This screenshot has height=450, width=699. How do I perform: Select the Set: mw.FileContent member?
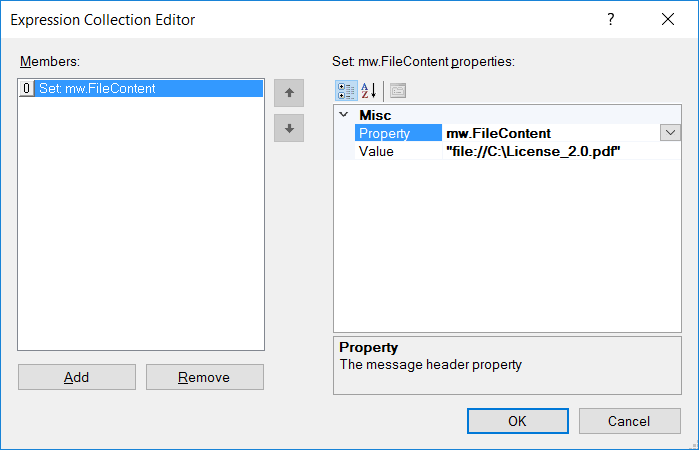(141, 88)
